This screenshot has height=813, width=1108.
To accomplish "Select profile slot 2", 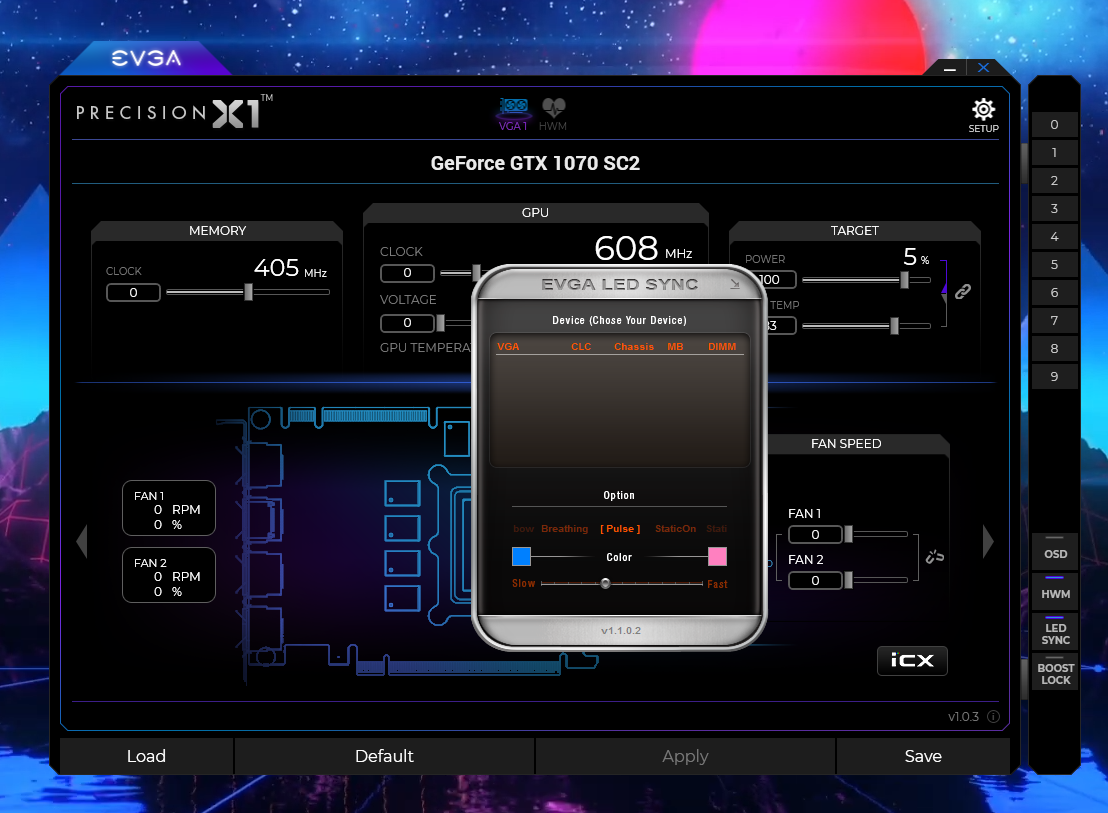I will (x=1054, y=181).
